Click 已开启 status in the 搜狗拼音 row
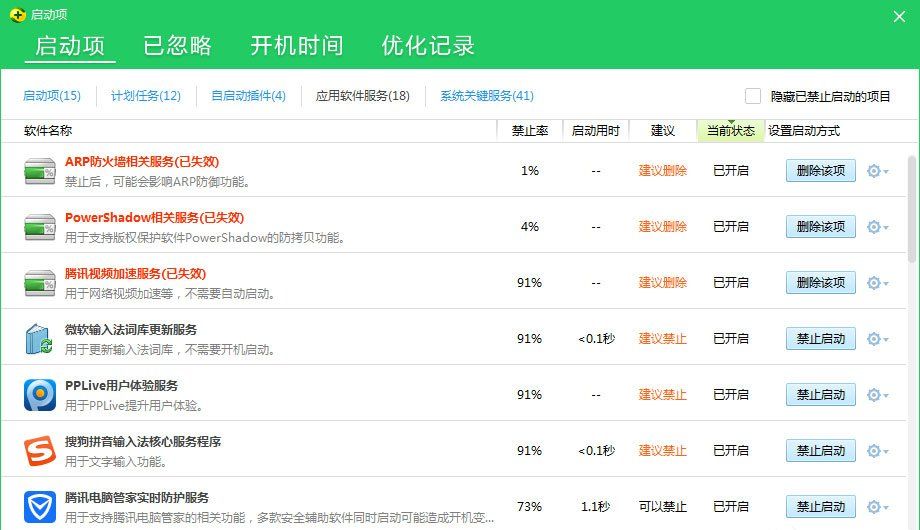This screenshot has height=530, width=920. pos(730,451)
